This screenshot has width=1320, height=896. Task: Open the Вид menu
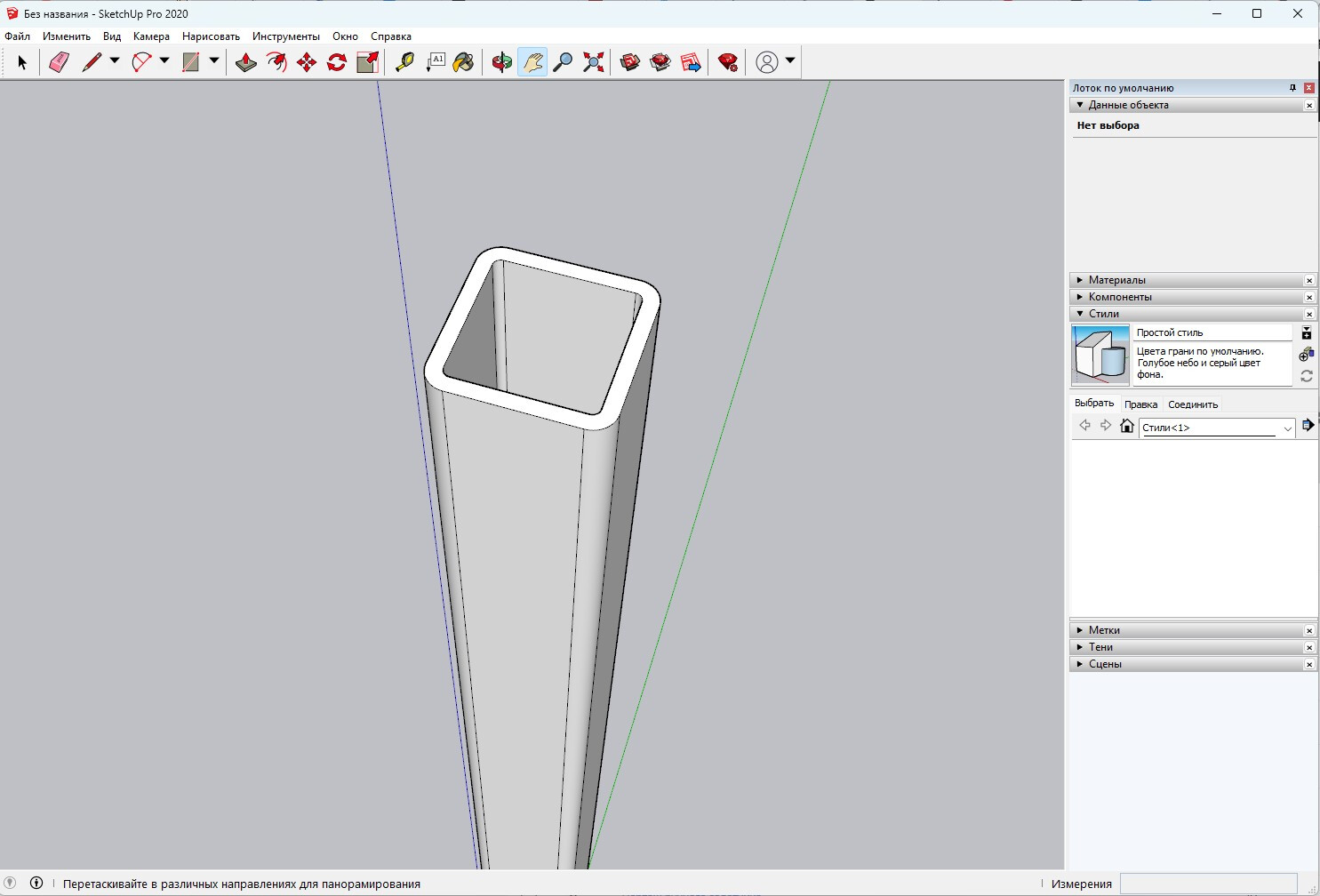coord(112,36)
